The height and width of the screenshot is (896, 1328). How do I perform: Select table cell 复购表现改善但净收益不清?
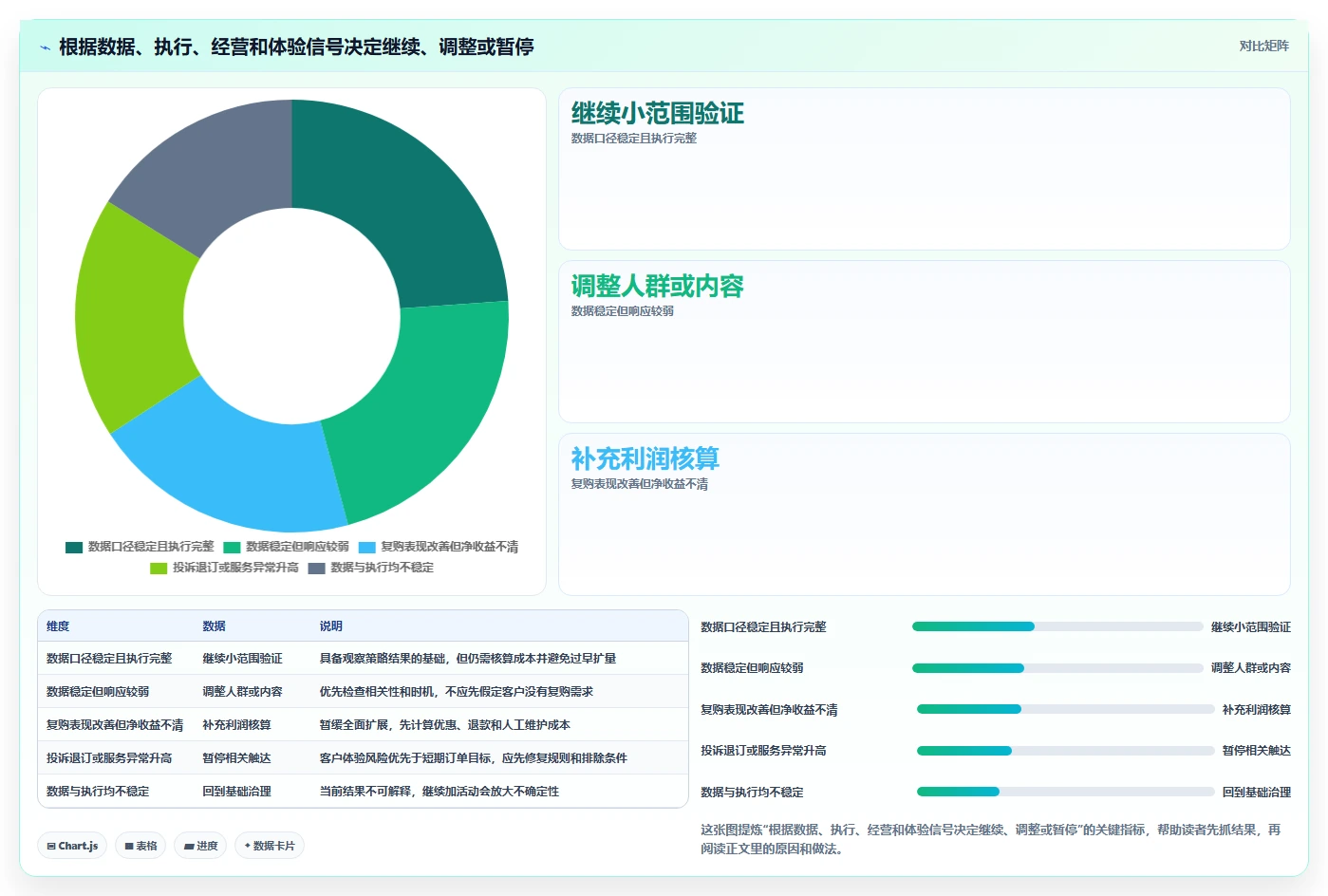click(x=115, y=725)
